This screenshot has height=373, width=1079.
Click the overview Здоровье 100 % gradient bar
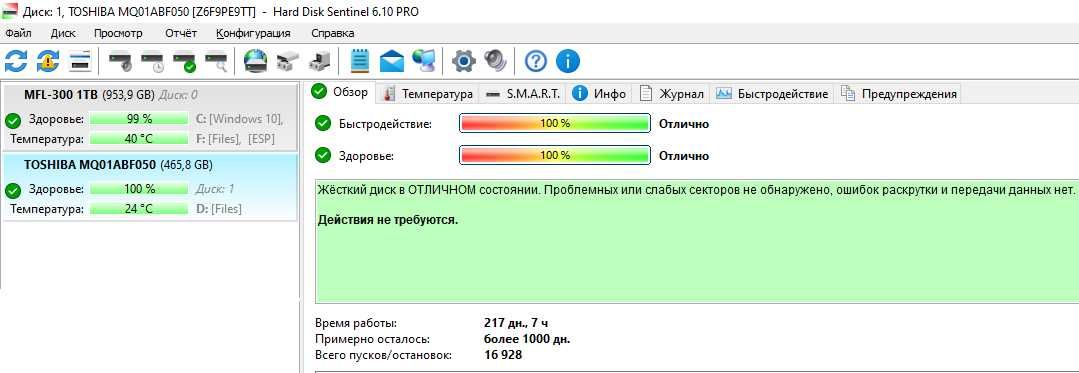(x=555, y=156)
